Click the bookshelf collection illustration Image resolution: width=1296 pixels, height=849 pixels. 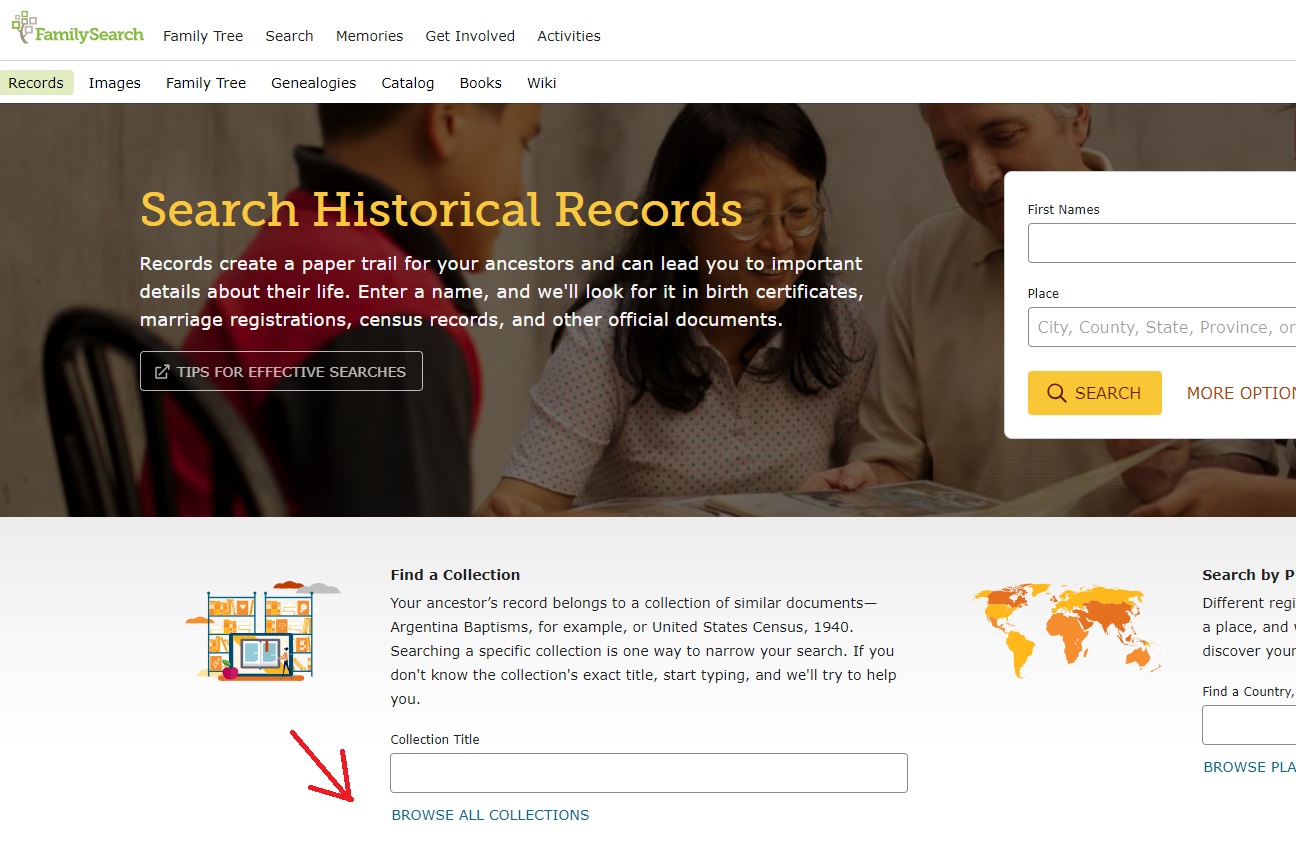tap(262, 631)
